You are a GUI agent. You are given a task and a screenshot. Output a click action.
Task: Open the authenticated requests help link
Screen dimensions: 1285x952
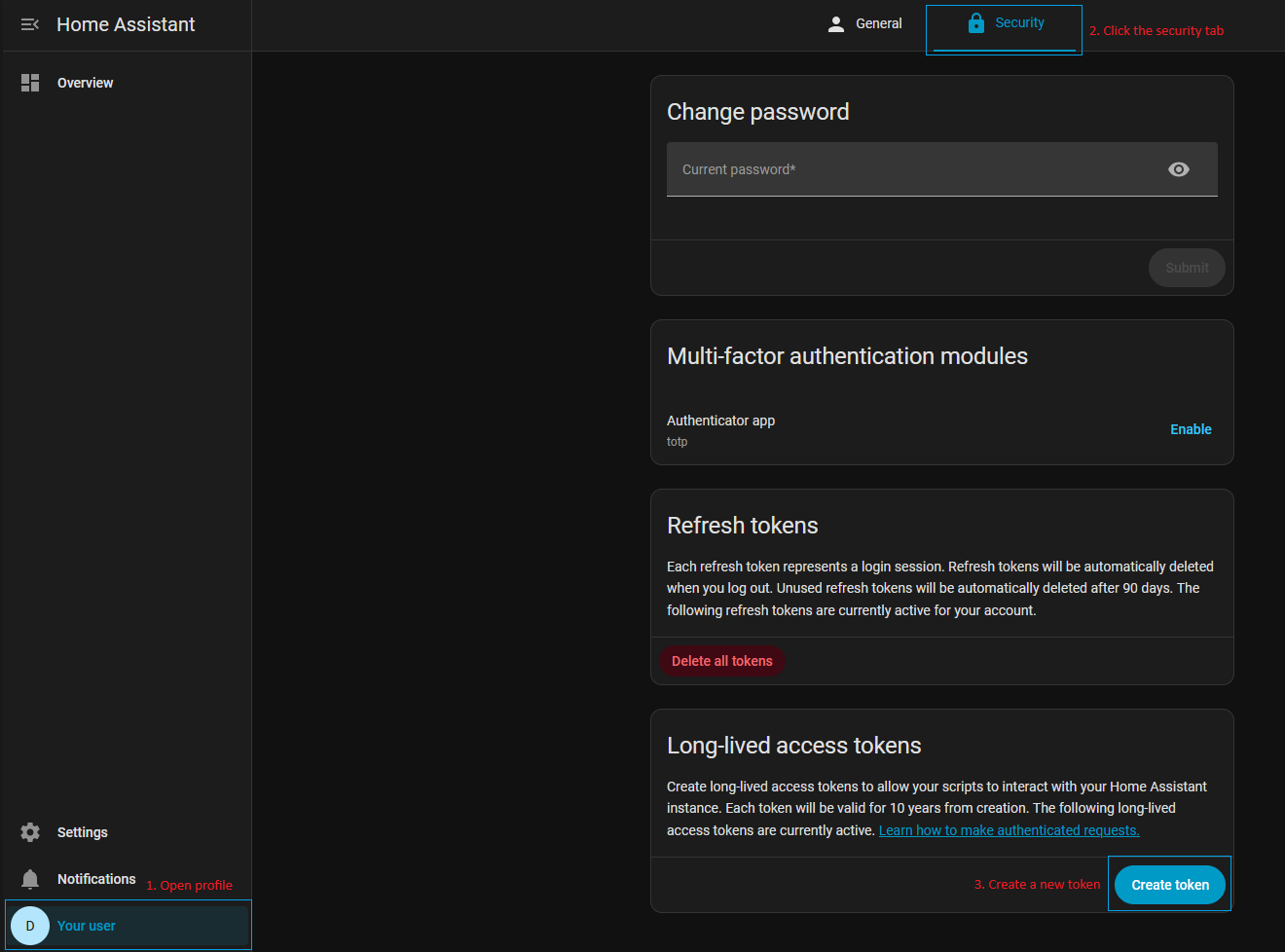1009,830
